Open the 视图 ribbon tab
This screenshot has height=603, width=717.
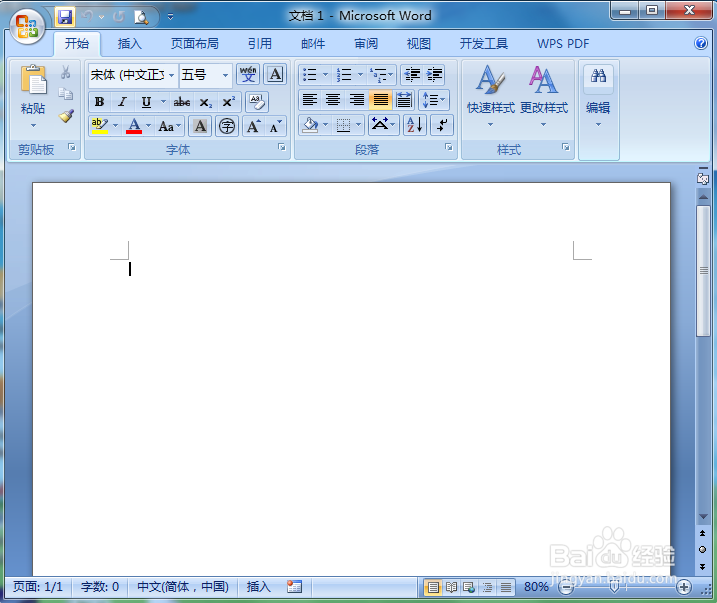tap(418, 43)
